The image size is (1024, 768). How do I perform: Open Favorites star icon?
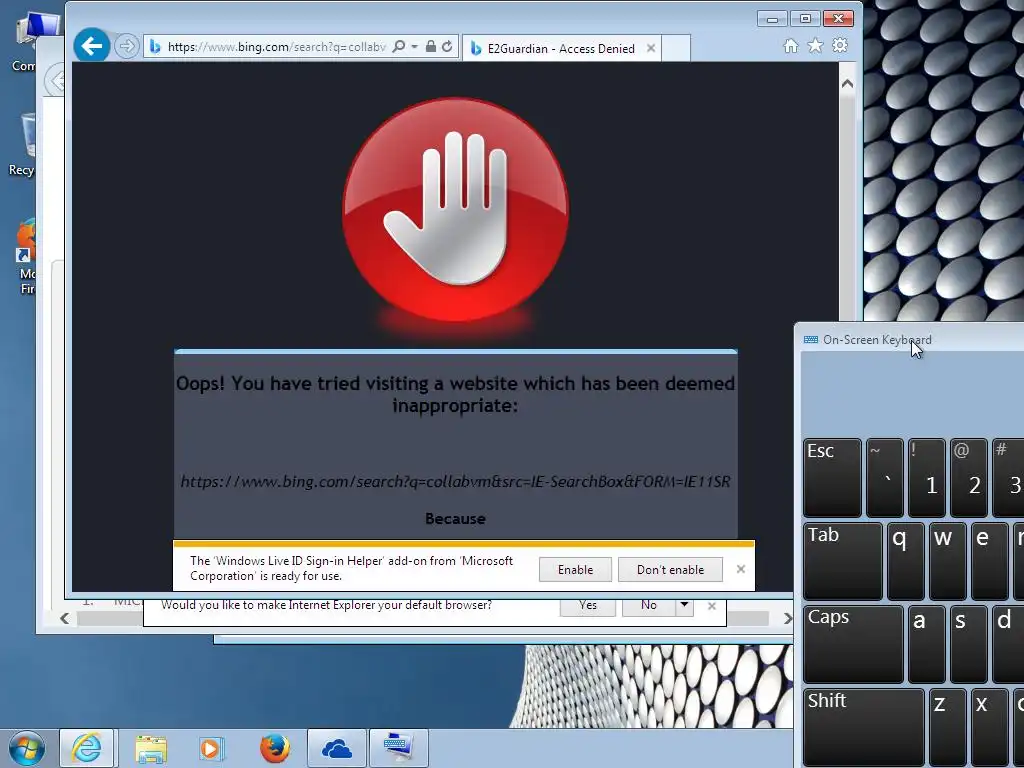pyautogui.click(x=815, y=46)
